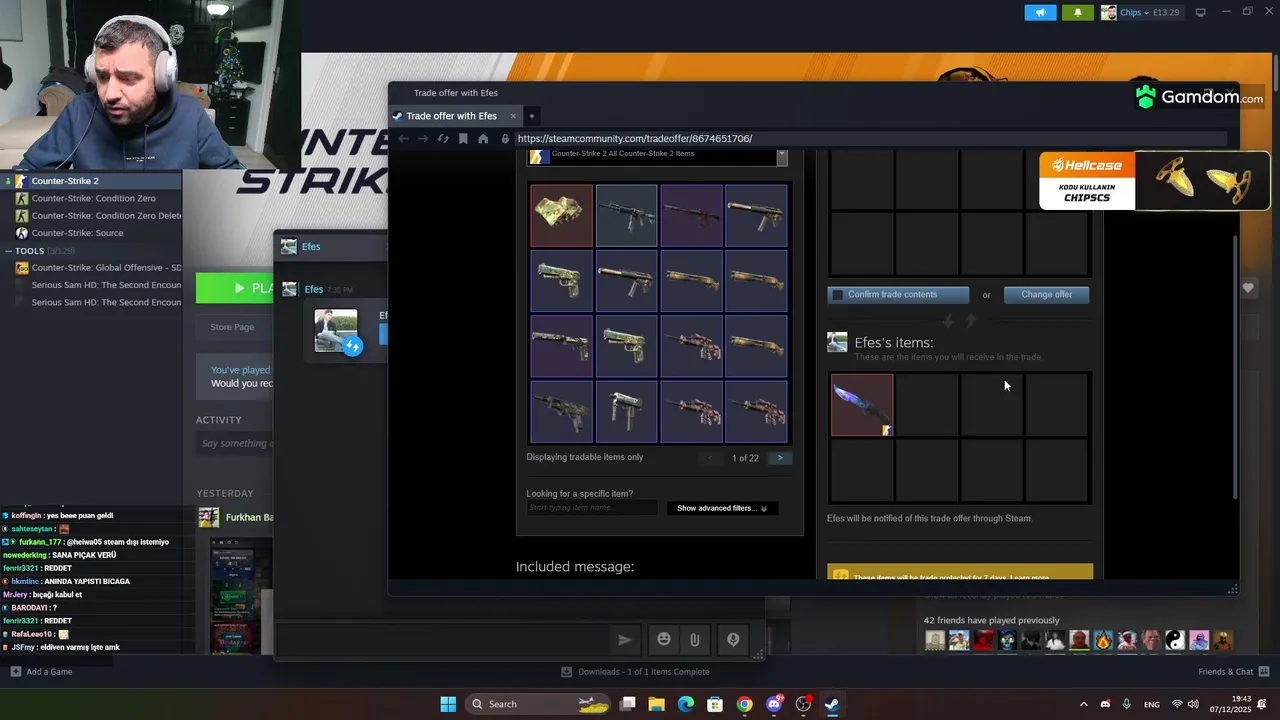
Task: Show hidden system tray icons
Action: coord(1084,704)
